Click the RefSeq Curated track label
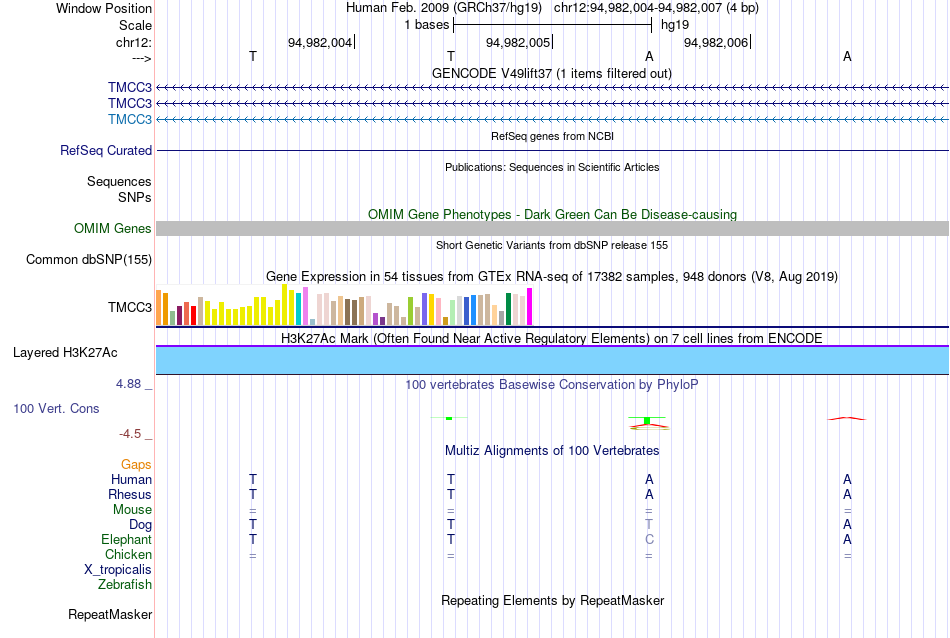Screen dimensions: 950x638 106,150
